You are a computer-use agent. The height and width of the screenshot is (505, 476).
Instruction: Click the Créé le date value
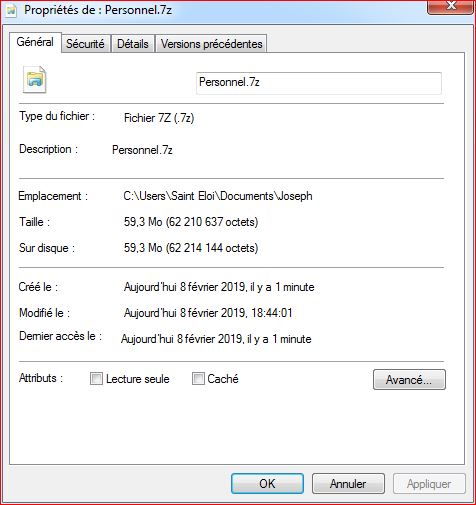tap(219, 287)
